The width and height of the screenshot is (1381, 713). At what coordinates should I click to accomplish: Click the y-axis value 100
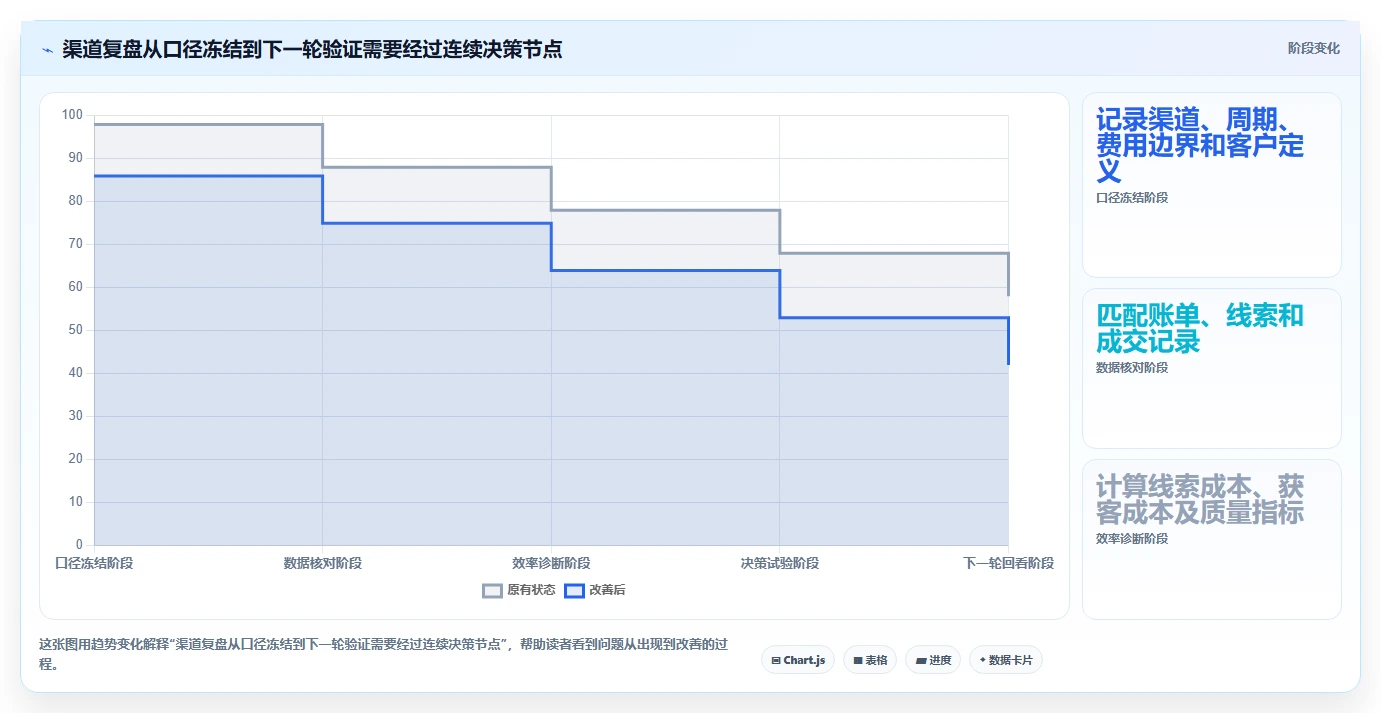tap(72, 115)
